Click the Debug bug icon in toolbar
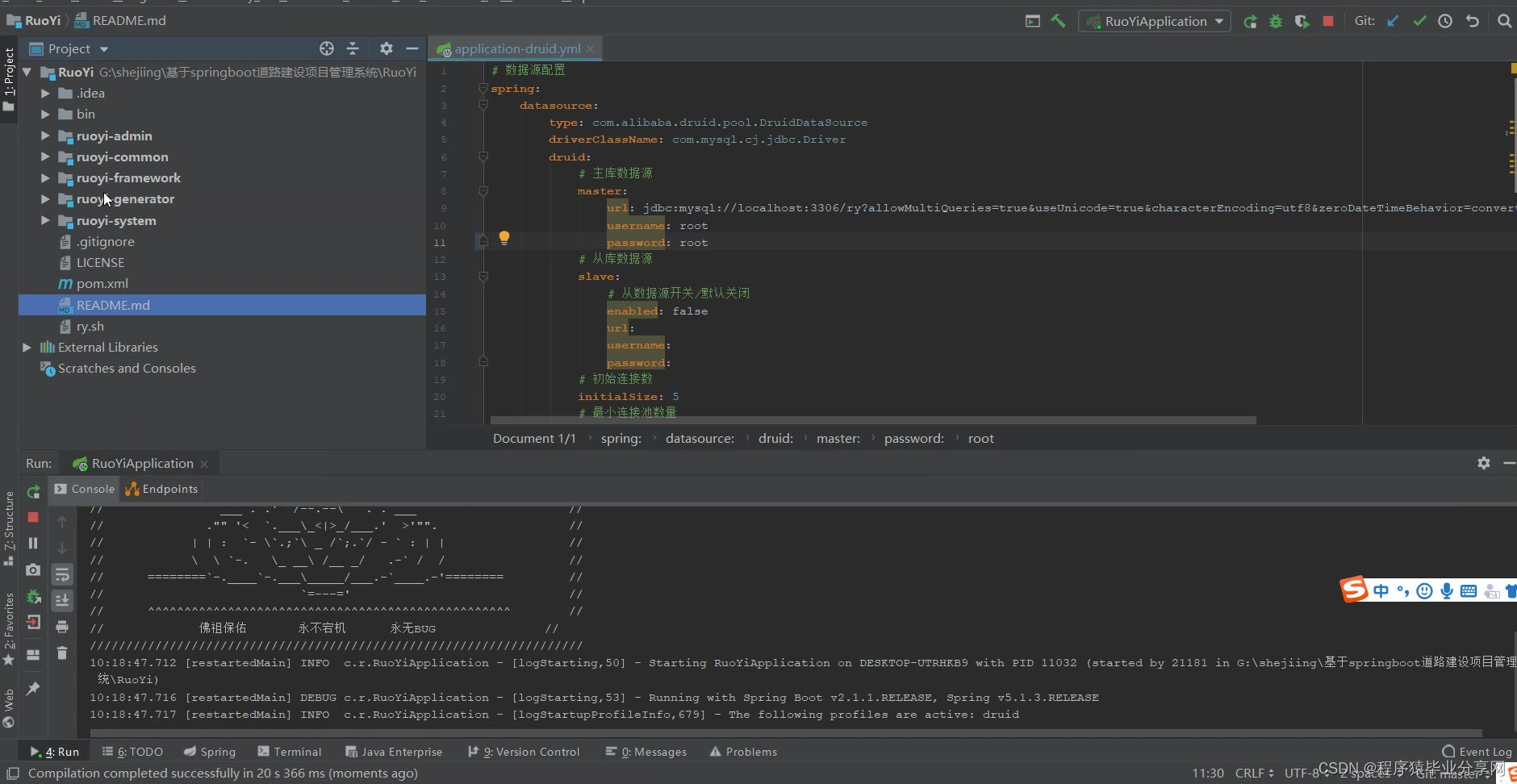 [1276, 21]
